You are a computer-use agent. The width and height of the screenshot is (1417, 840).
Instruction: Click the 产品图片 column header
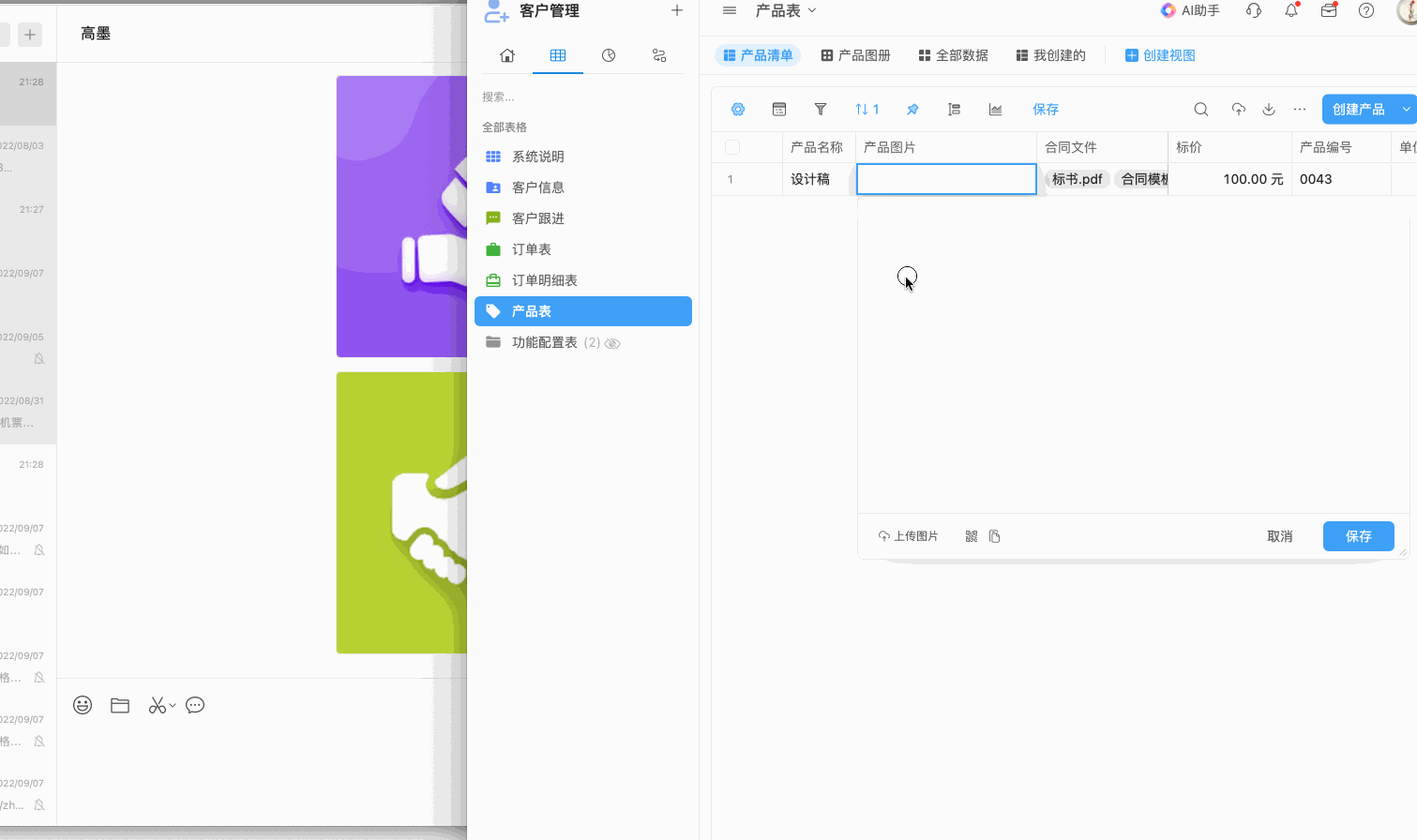point(946,147)
